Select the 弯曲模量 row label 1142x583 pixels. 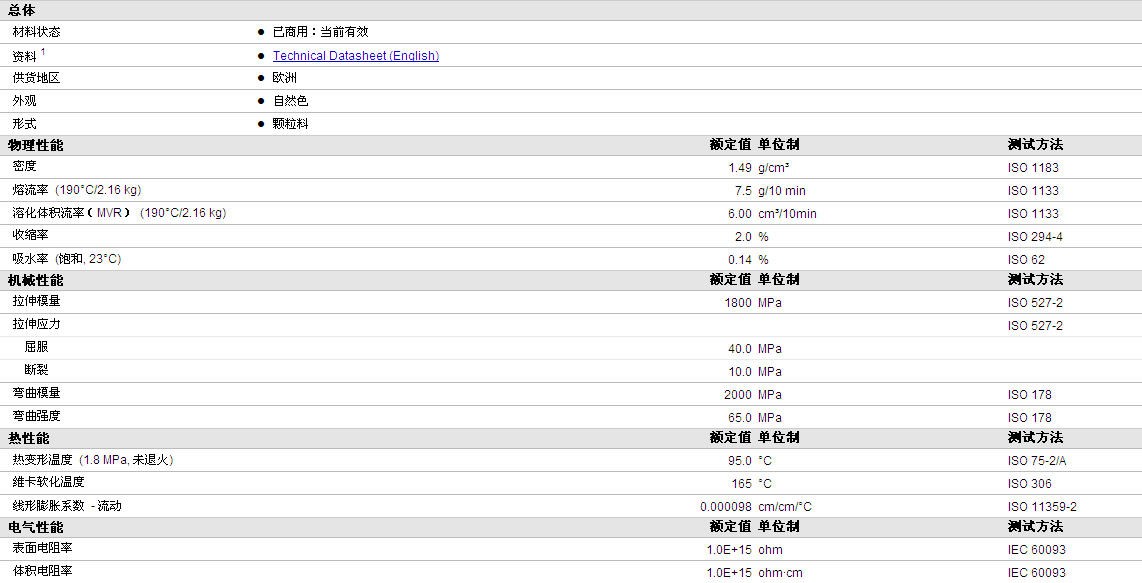36,393
